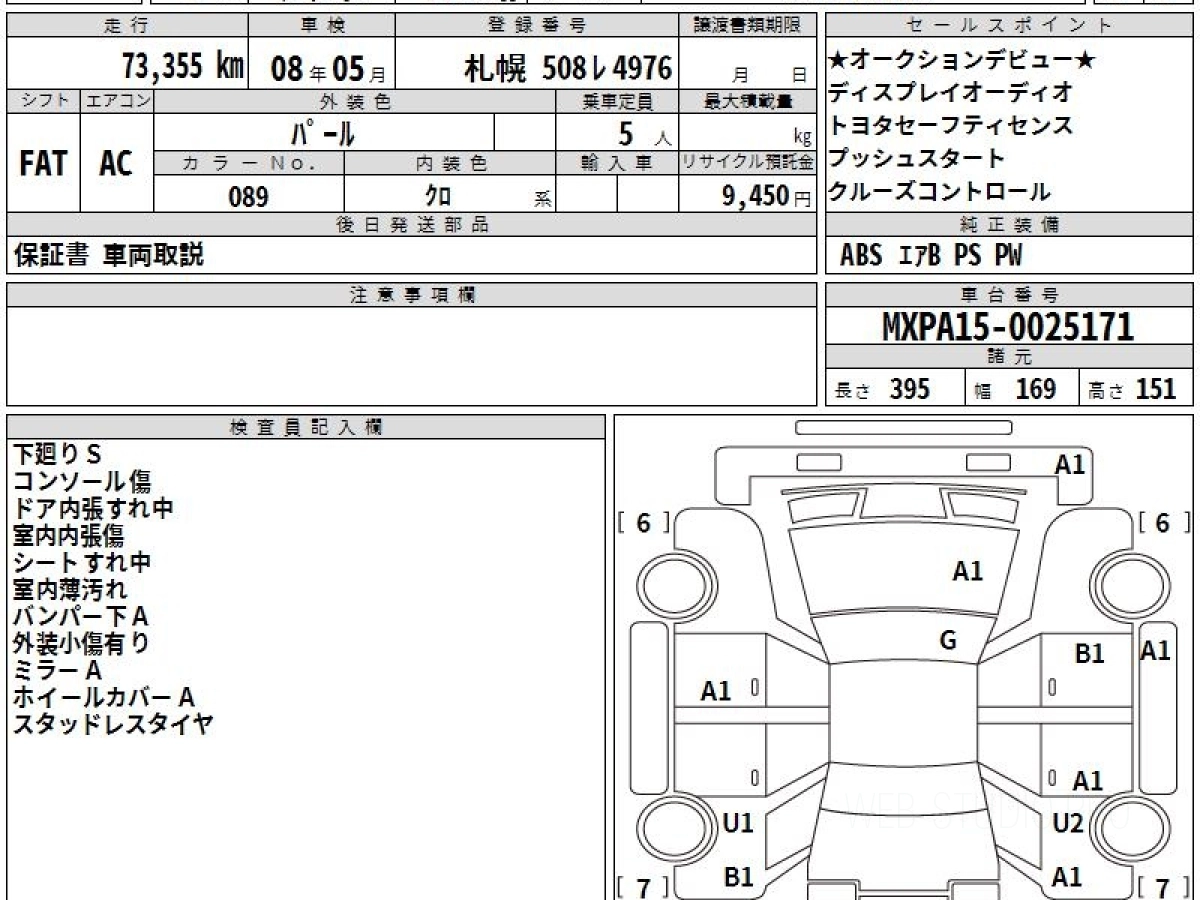Click the U1 mark near the lower-left wheel
1200x900 pixels.
[x=737, y=824]
